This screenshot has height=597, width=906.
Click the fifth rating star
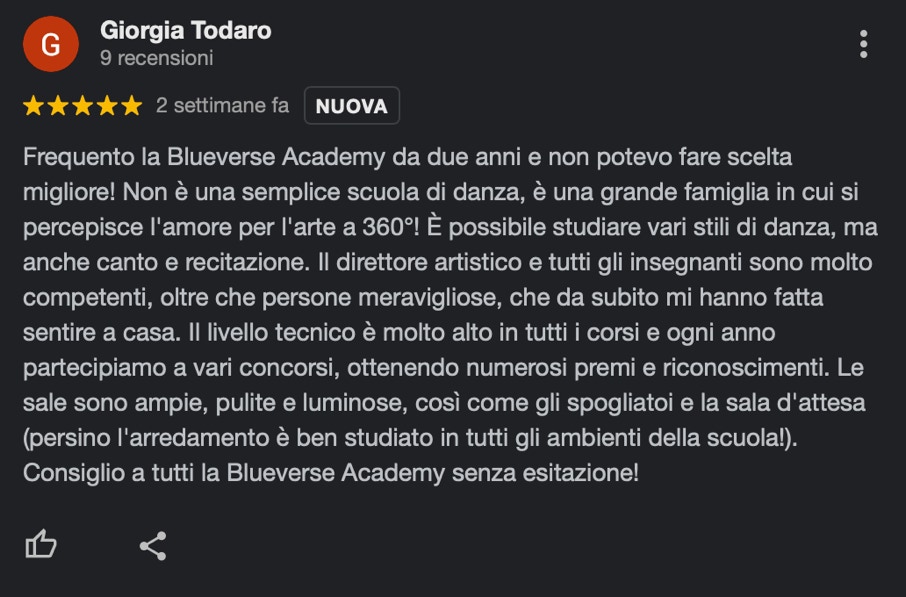click(x=131, y=106)
